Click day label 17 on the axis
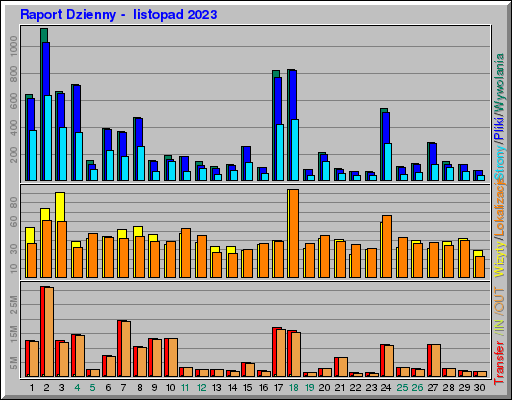Viewport: 512px width, 400px height. pyautogui.click(x=278, y=388)
